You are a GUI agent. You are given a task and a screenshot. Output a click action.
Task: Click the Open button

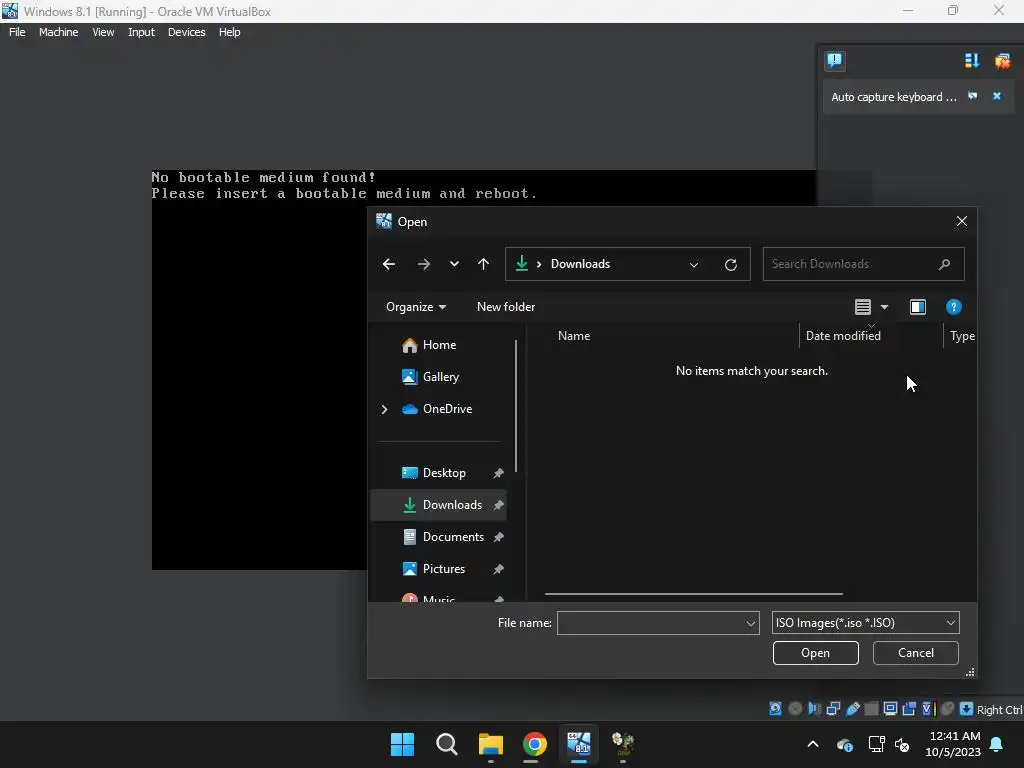[816, 653]
